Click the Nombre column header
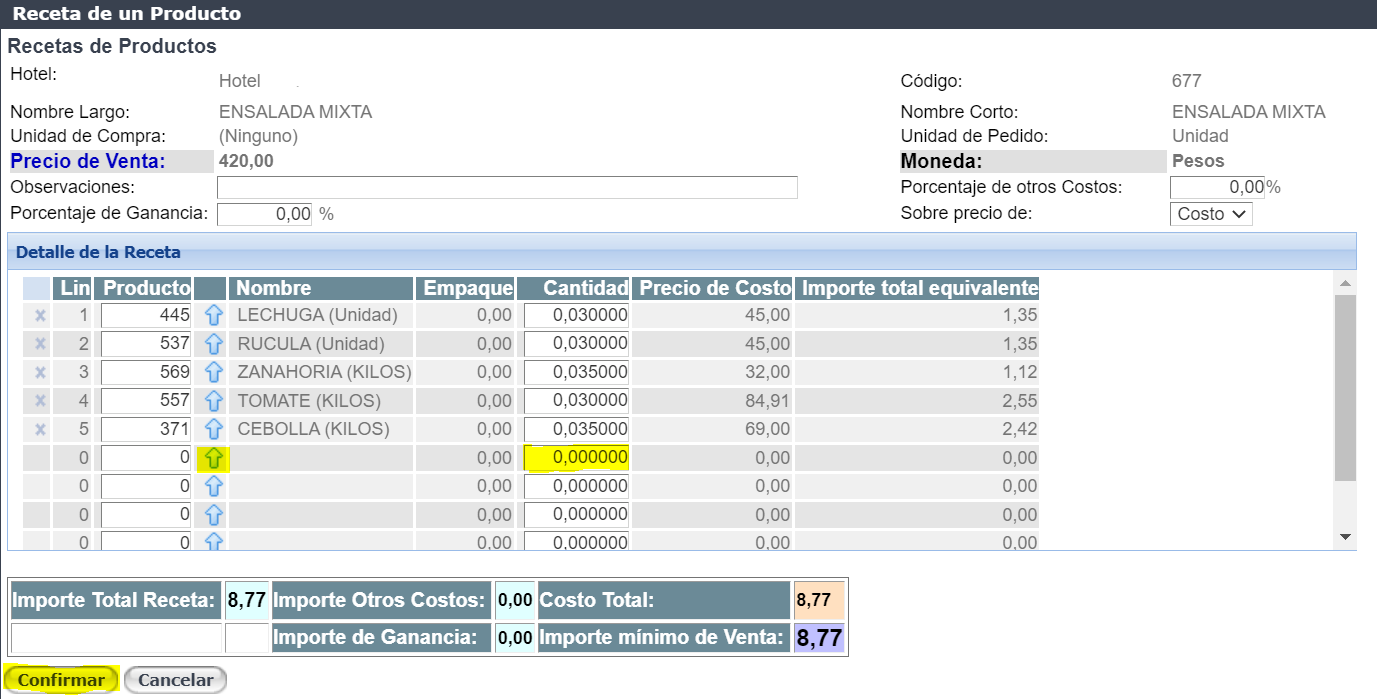 point(321,288)
